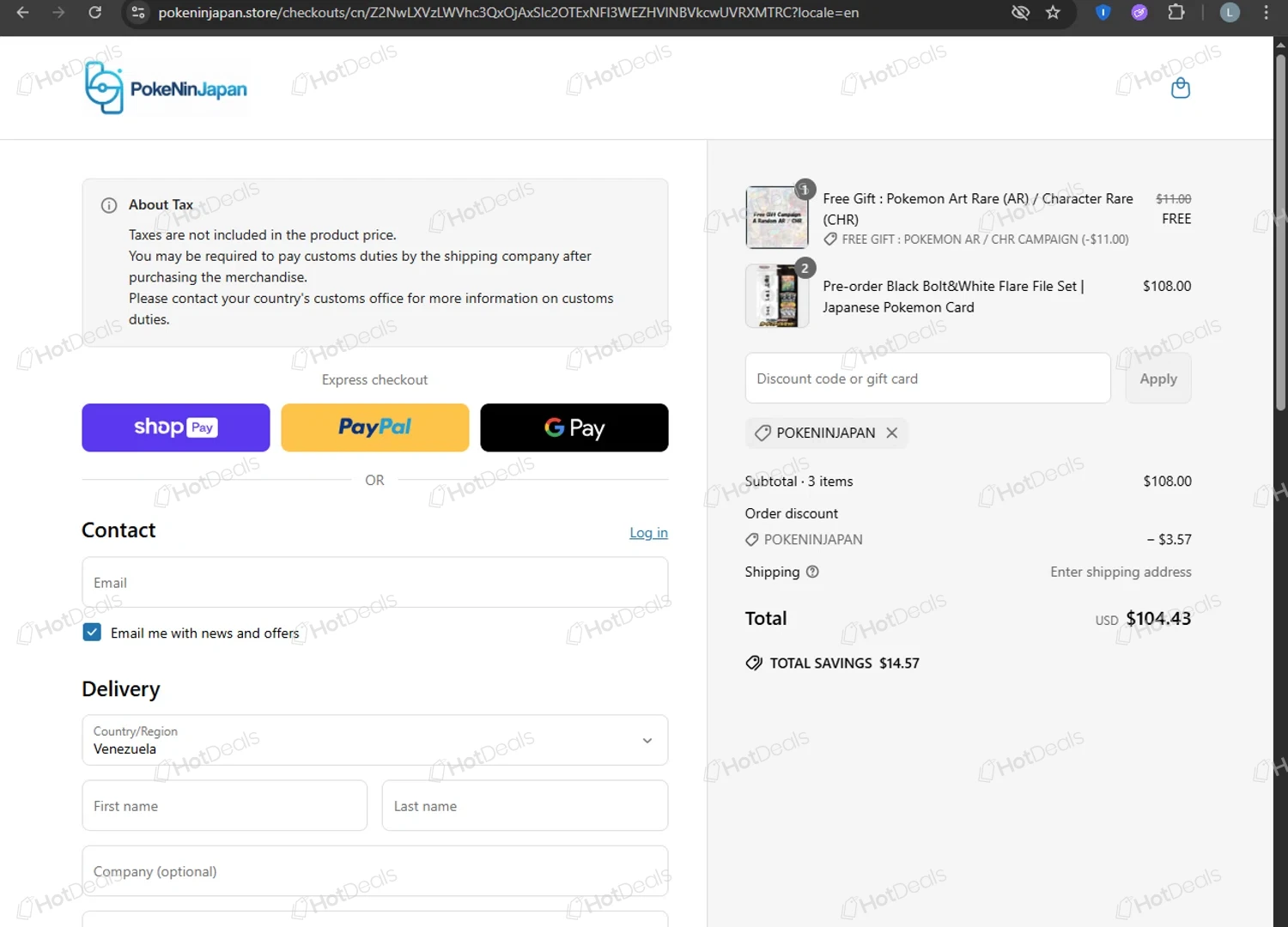Show shipping details via question-mark icon
1288x927 pixels.
[812, 572]
